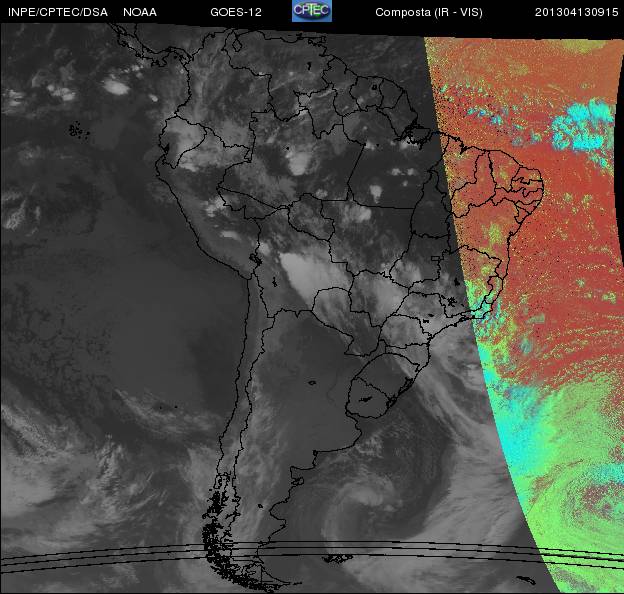The image size is (624, 594).
Task: Click the 201304130915 timestamp
Action: coord(576,12)
